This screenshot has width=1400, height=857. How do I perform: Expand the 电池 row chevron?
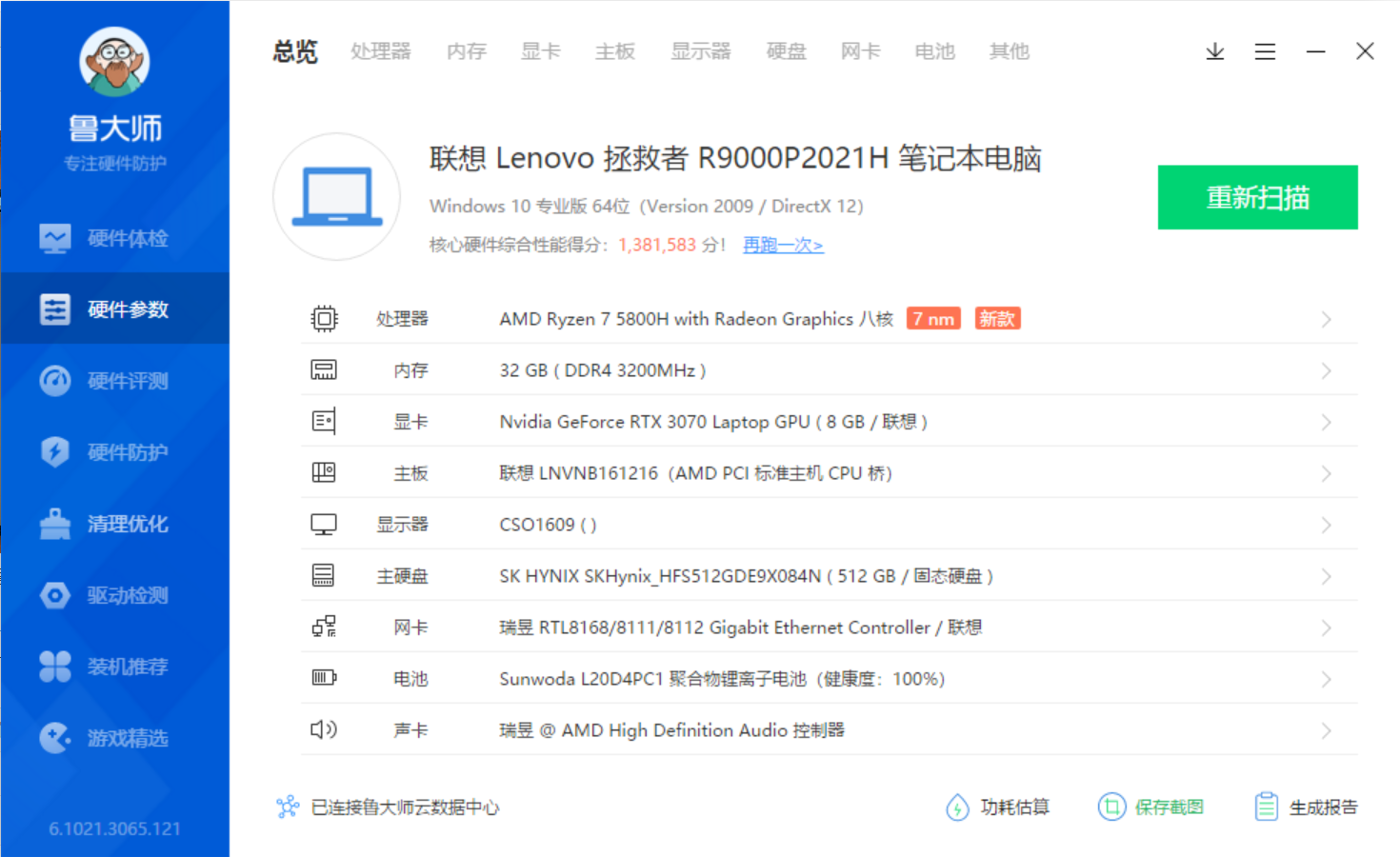(x=1326, y=679)
